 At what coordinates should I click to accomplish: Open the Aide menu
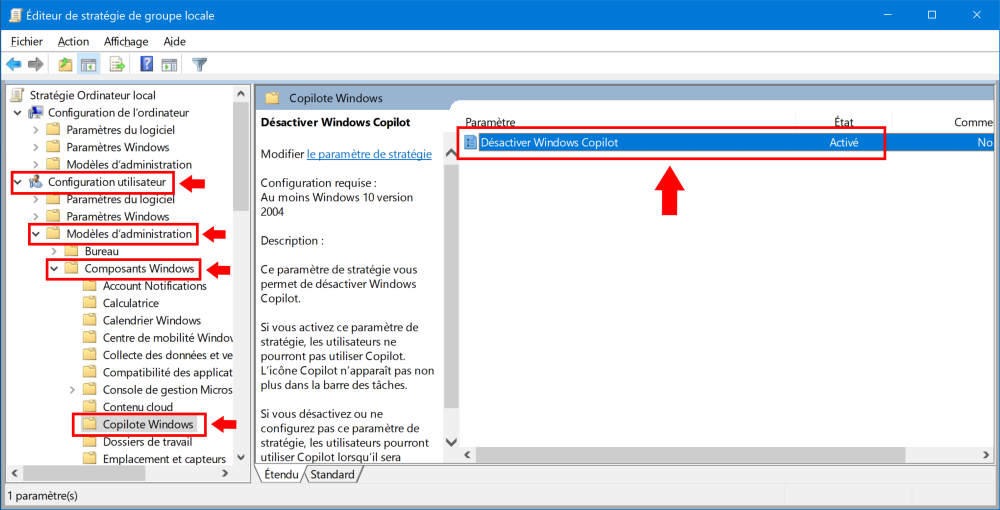click(x=174, y=41)
